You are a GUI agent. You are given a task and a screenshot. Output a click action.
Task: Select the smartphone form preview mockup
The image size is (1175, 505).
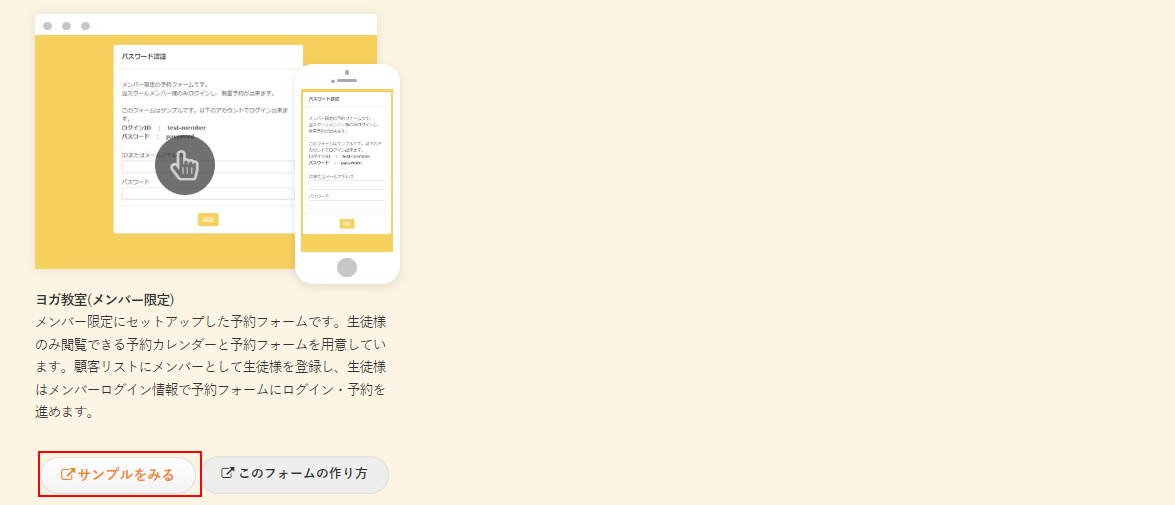click(x=347, y=174)
